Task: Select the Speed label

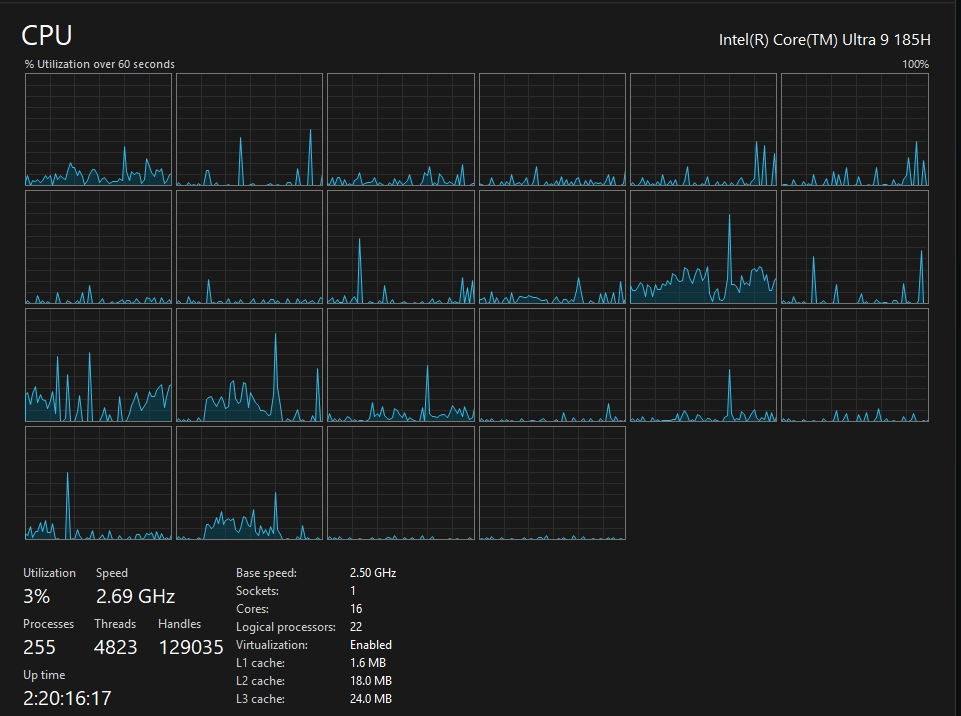Action: [x=112, y=573]
